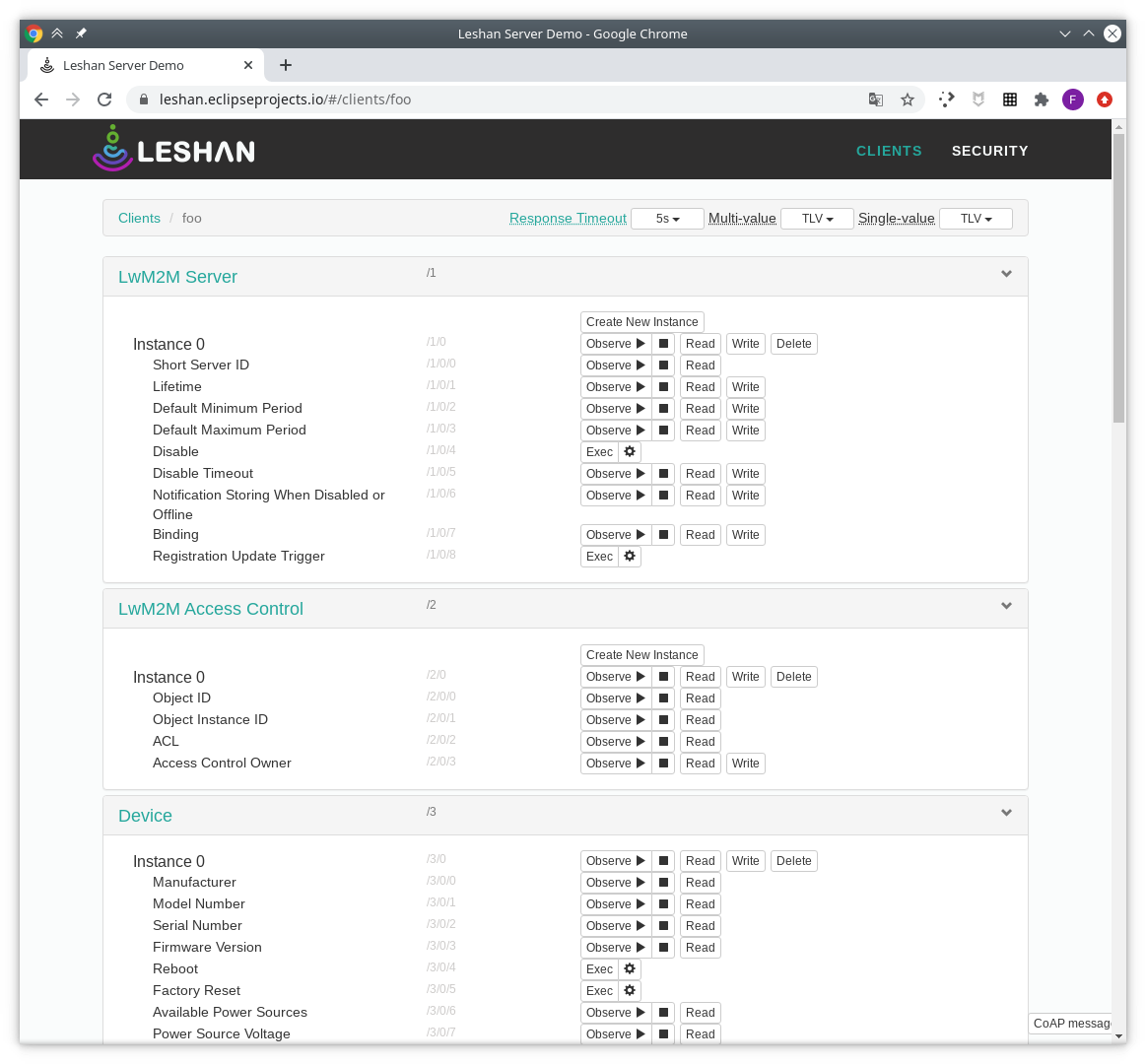Click the Clients breadcrumb link
1146x1064 pixels.
tap(139, 218)
